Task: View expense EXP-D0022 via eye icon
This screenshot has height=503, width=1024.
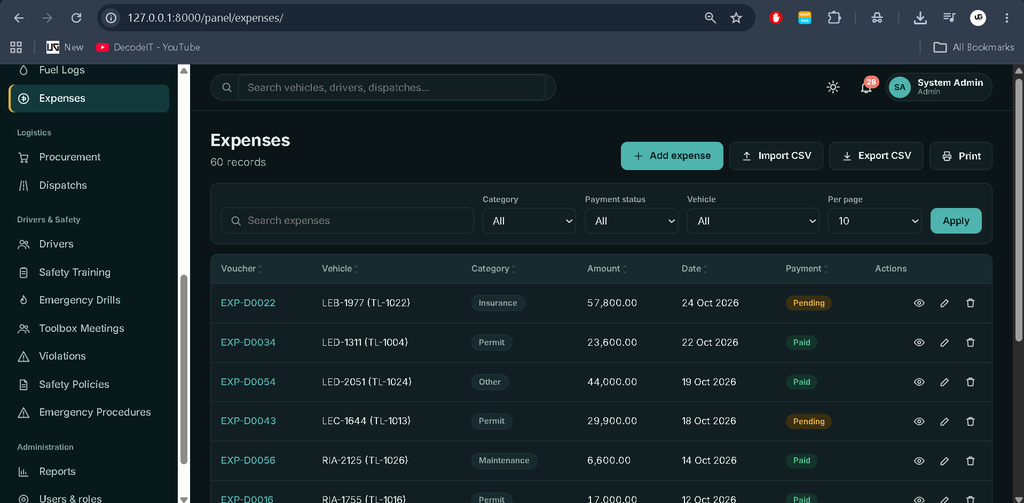Action: pyautogui.click(x=919, y=303)
